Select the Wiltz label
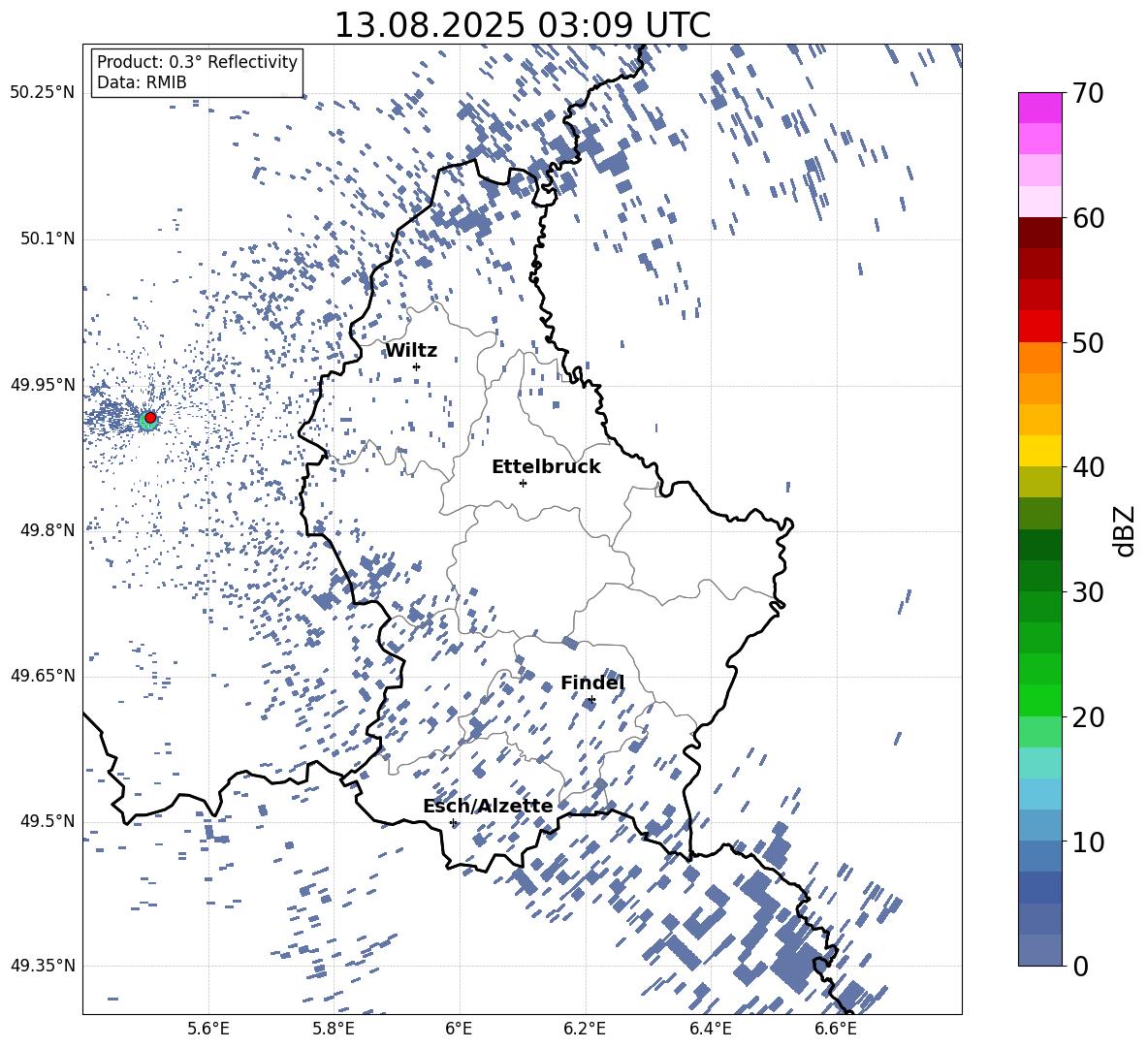This screenshot has width=1148, height=1048. click(411, 351)
